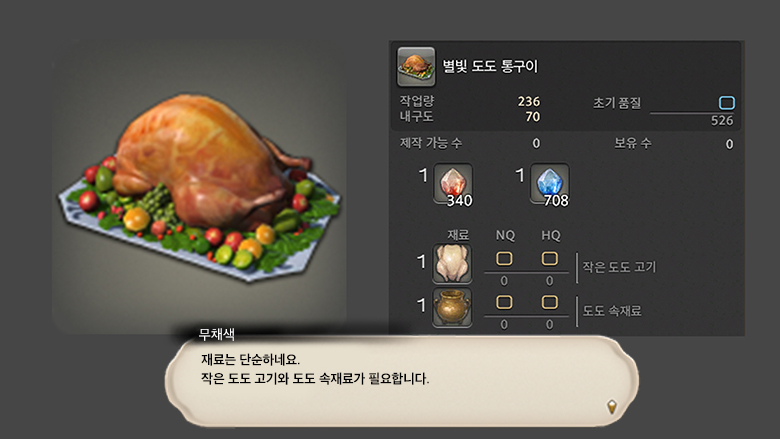Open the large roast dodo image
780x439 pixels.
coord(199,186)
